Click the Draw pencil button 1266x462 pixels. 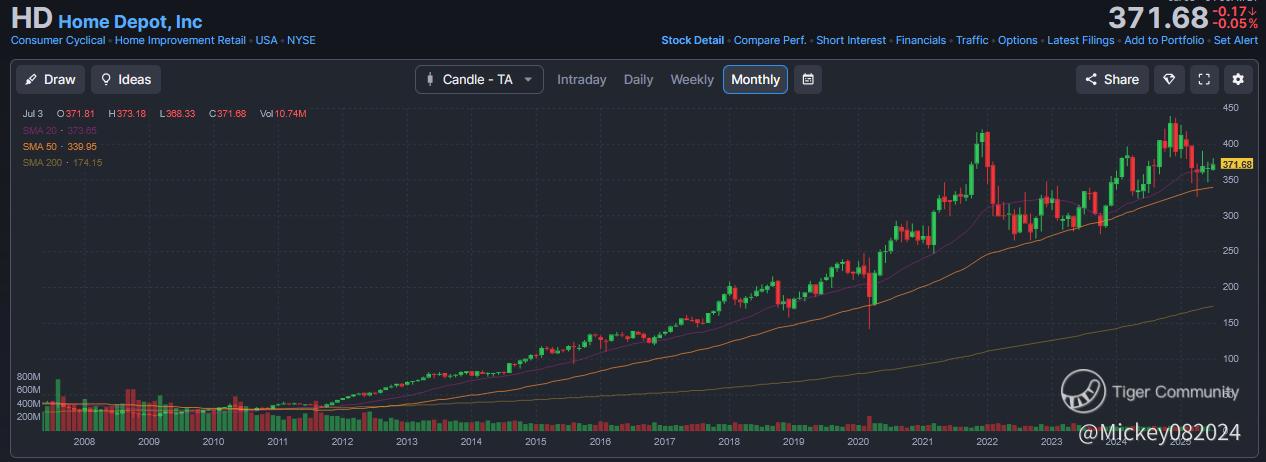(51, 79)
